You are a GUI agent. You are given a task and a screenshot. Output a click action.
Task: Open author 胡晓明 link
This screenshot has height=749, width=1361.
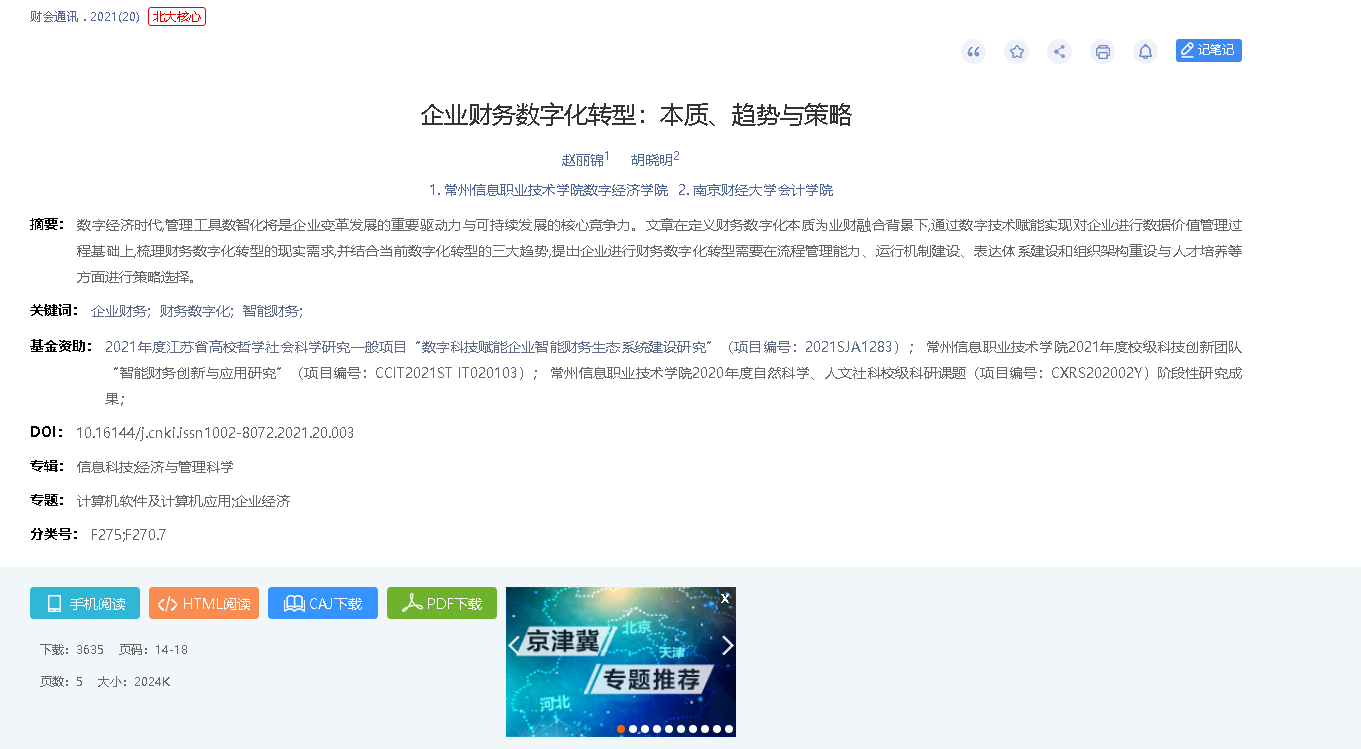click(x=652, y=159)
